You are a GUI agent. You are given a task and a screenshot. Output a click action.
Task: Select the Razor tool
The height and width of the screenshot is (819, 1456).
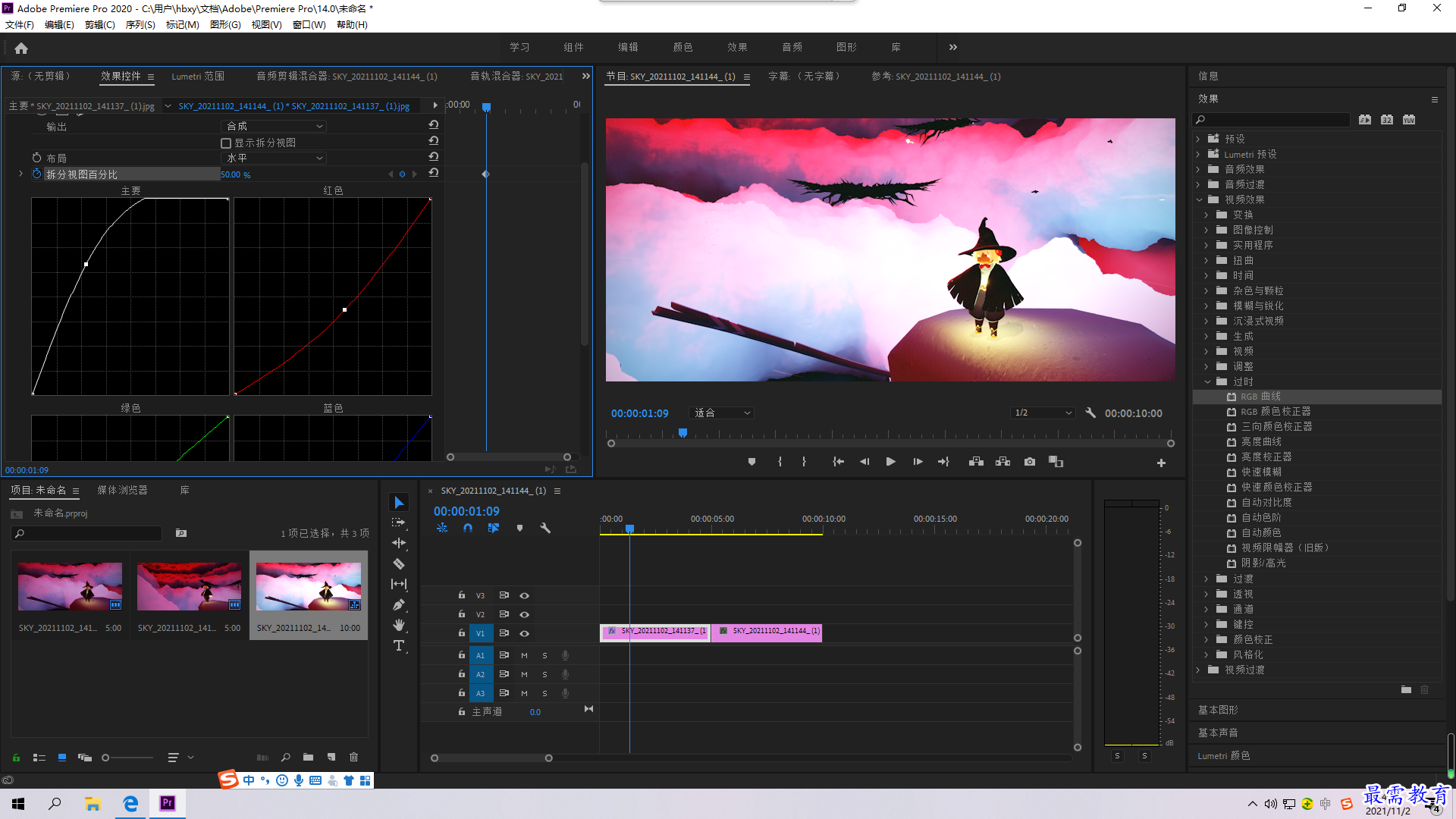click(x=399, y=564)
